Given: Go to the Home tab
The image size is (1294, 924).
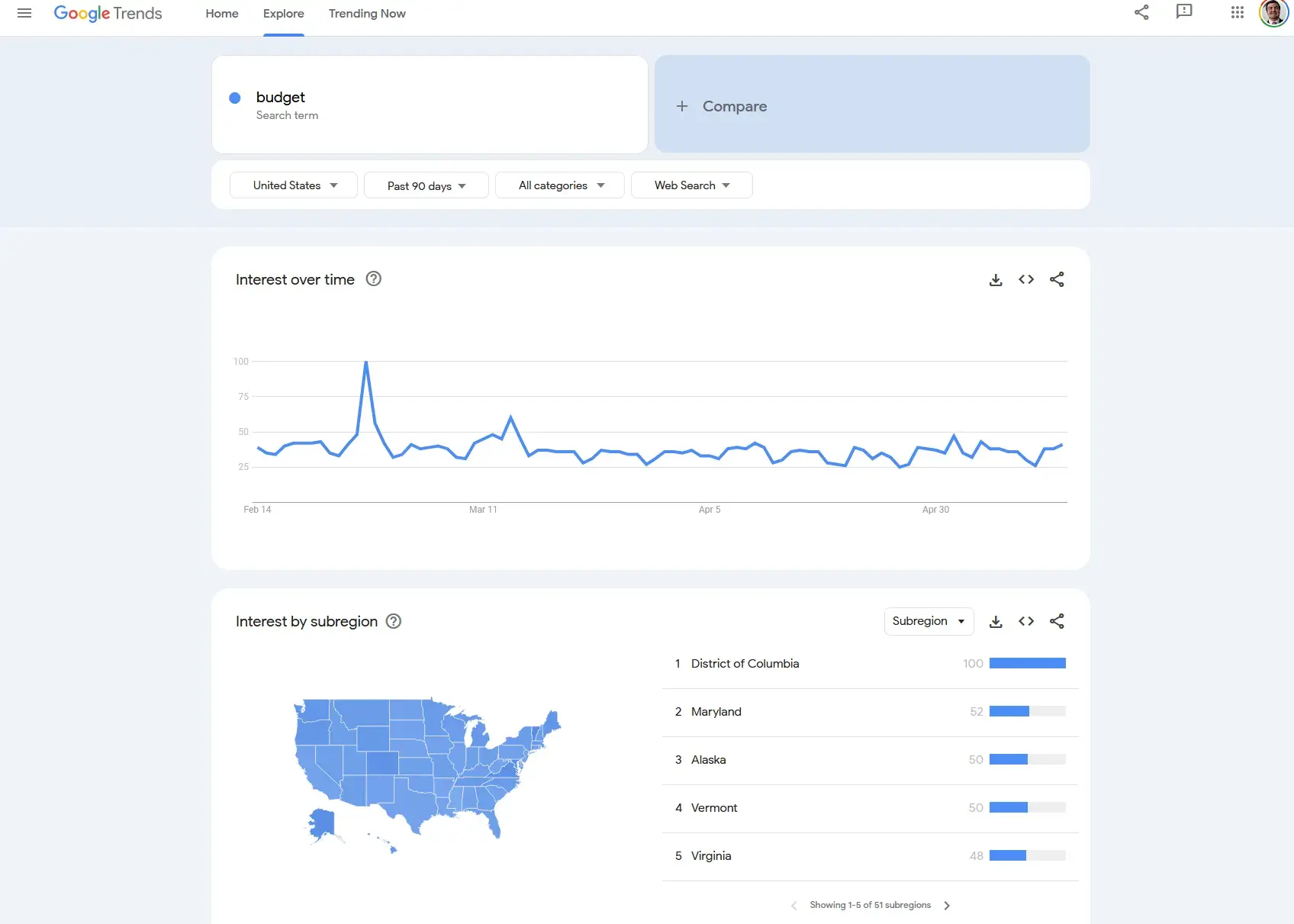Looking at the screenshot, I should coord(221,14).
